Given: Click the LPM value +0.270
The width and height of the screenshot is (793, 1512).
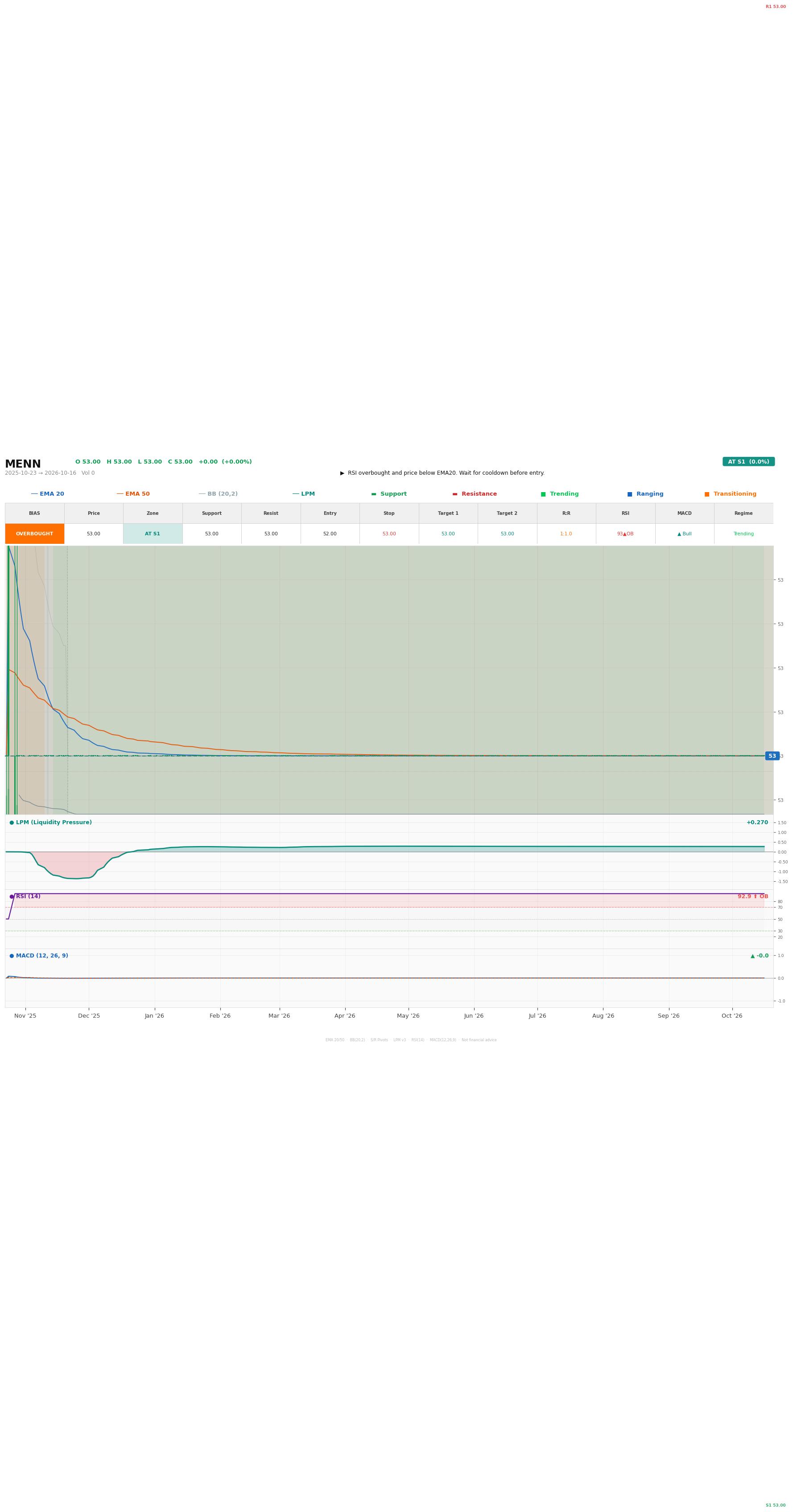Looking at the screenshot, I should (757, 823).
